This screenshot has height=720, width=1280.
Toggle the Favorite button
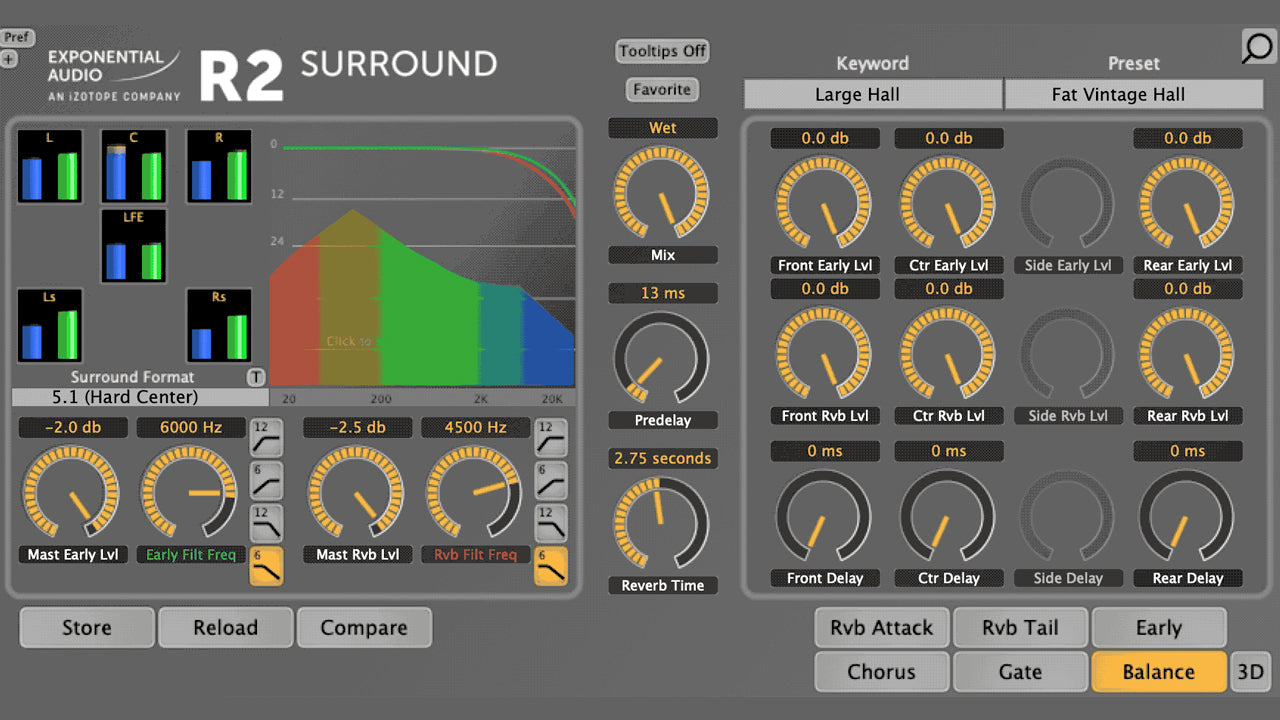662,90
